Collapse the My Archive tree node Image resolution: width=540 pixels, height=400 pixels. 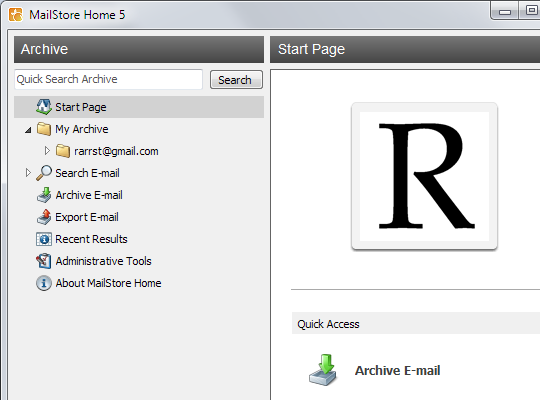click(x=28, y=130)
